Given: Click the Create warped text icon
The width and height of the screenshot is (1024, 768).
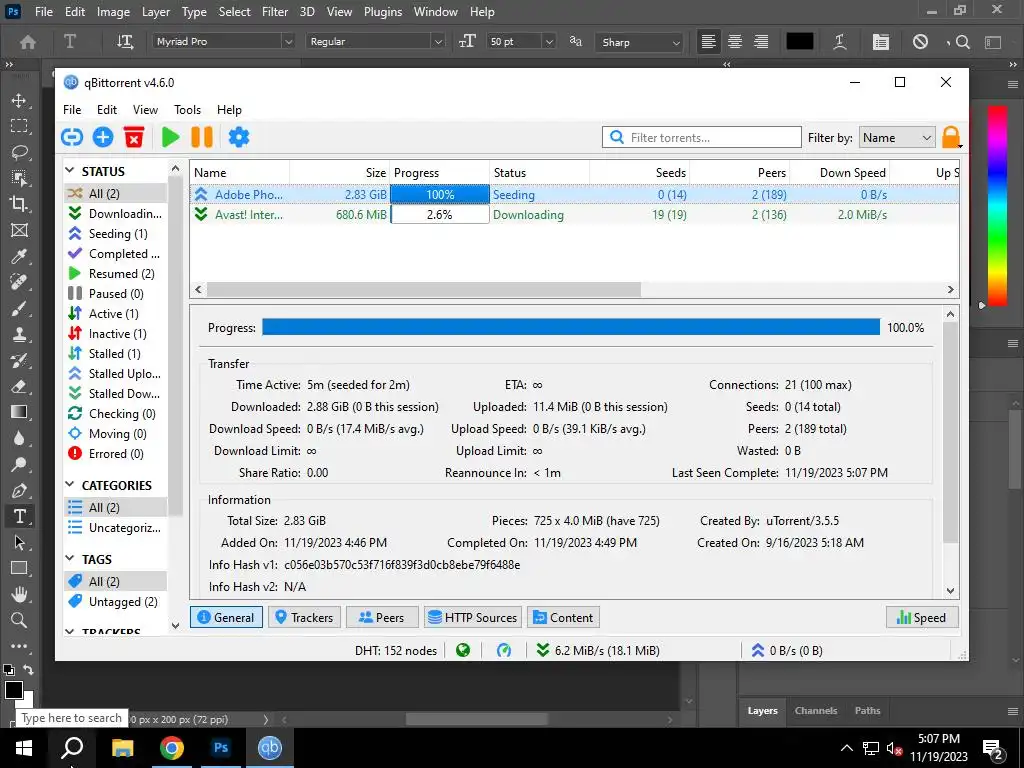Looking at the screenshot, I should [x=840, y=42].
